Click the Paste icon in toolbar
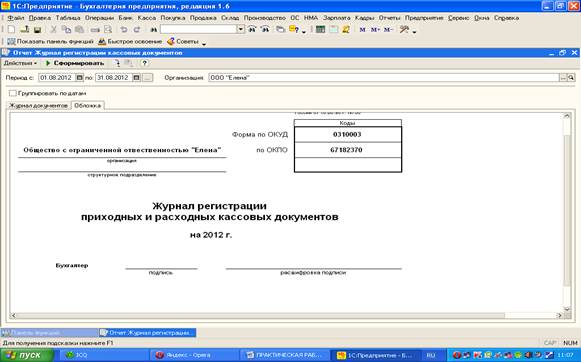 click(x=79, y=29)
